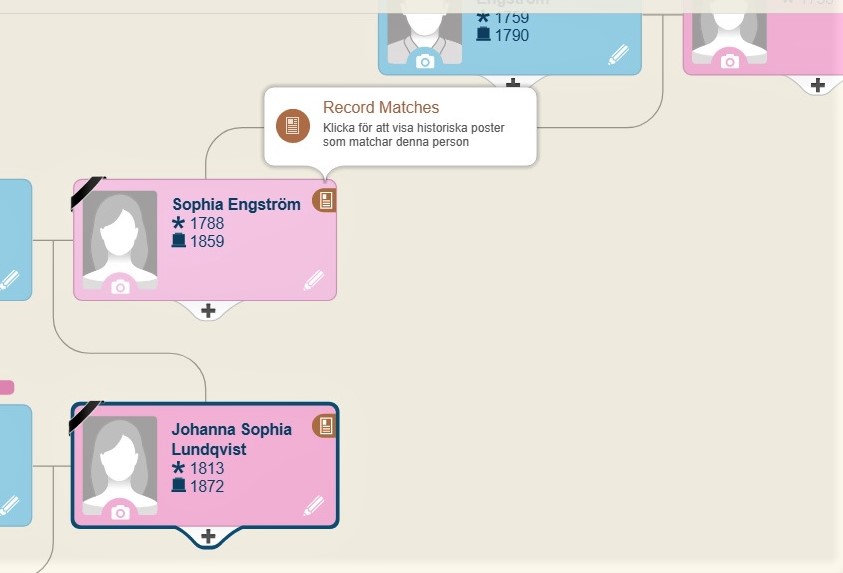Click camera icon on Johanna Sophia Lundqvist's card
The image size is (843, 573).
coord(120,512)
